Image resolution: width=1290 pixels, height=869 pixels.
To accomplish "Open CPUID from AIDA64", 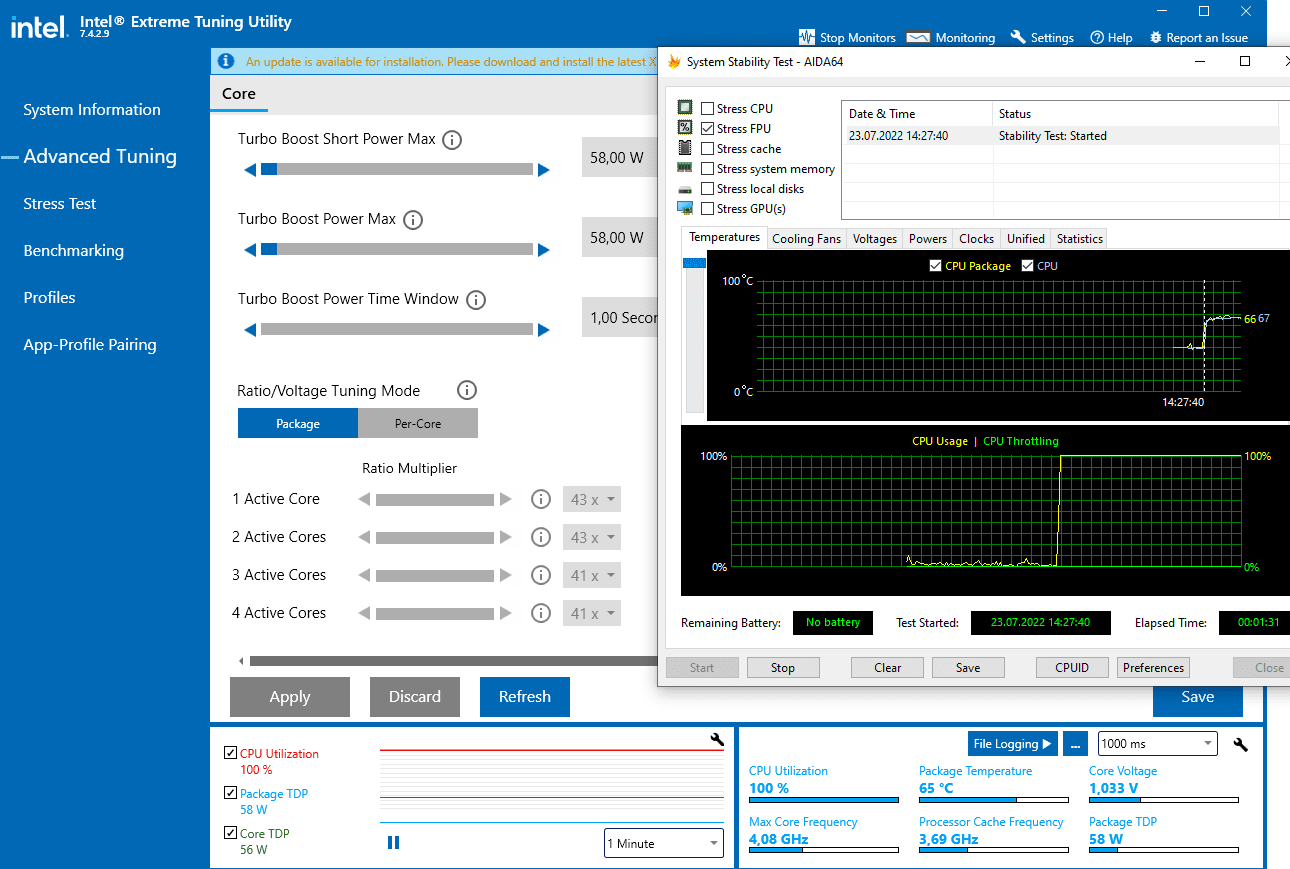I will [x=1072, y=668].
